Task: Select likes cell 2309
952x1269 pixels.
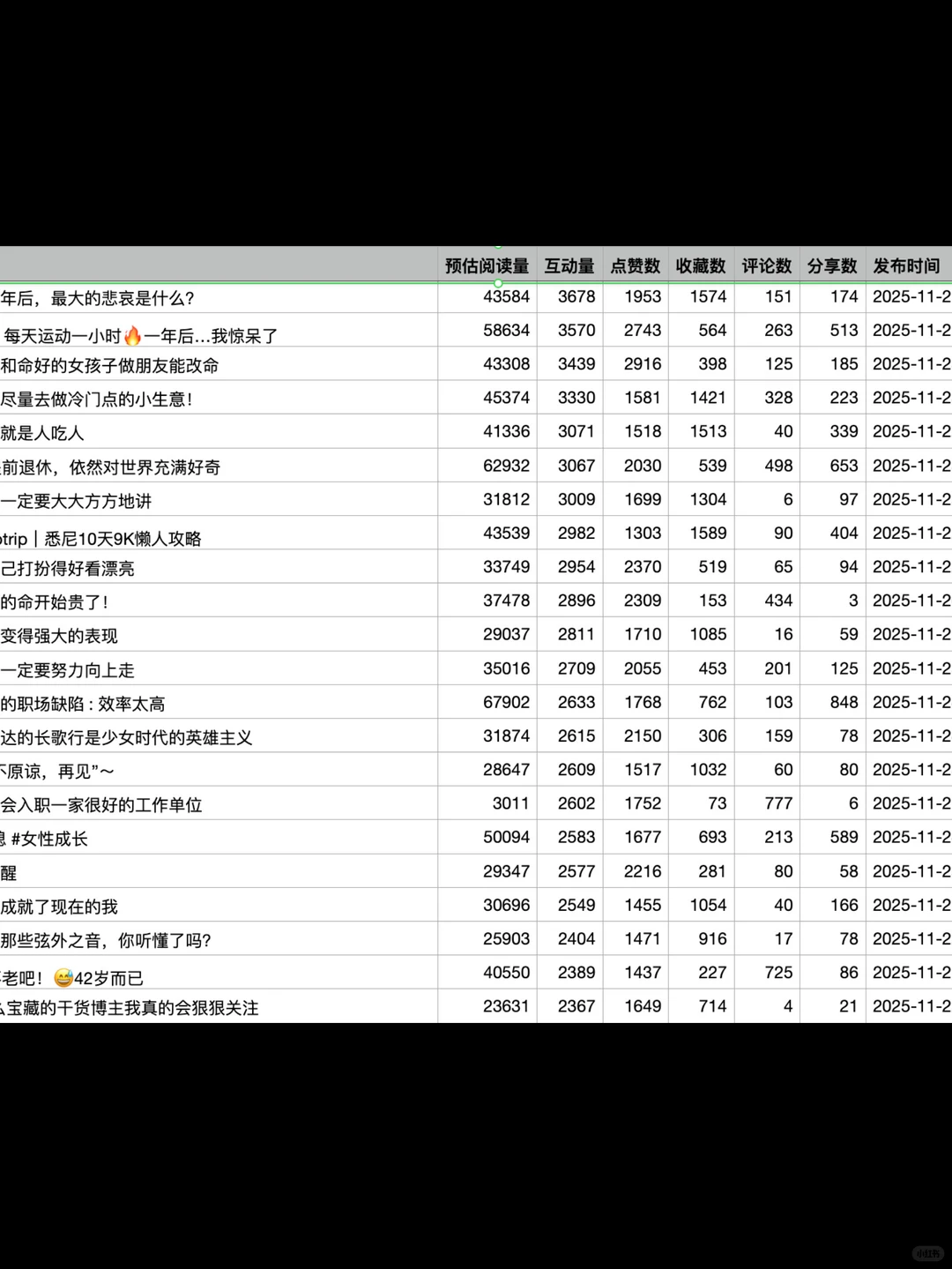Action: tap(636, 601)
